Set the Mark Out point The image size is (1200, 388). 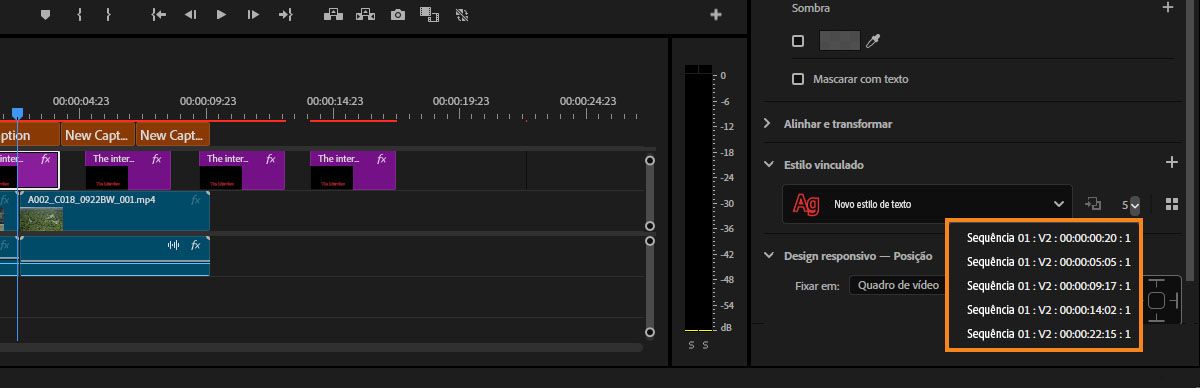click(x=108, y=15)
